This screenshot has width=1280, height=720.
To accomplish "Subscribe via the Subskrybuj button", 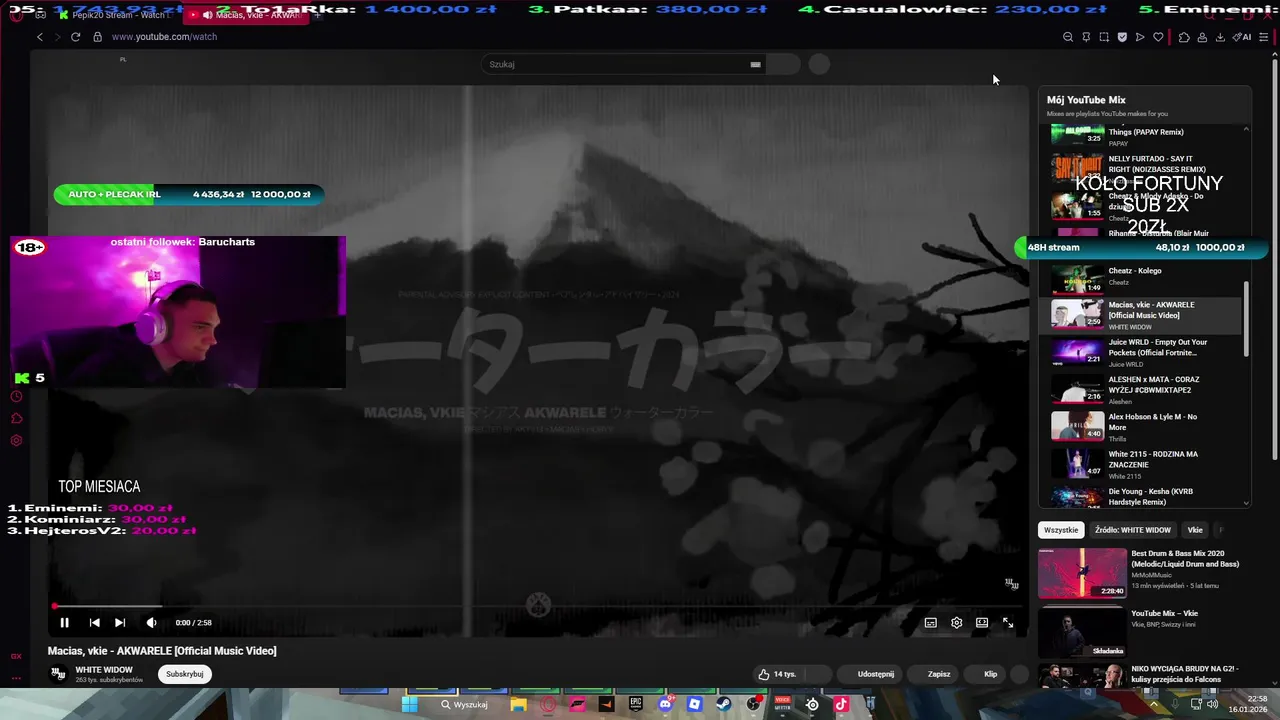I will point(185,674).
